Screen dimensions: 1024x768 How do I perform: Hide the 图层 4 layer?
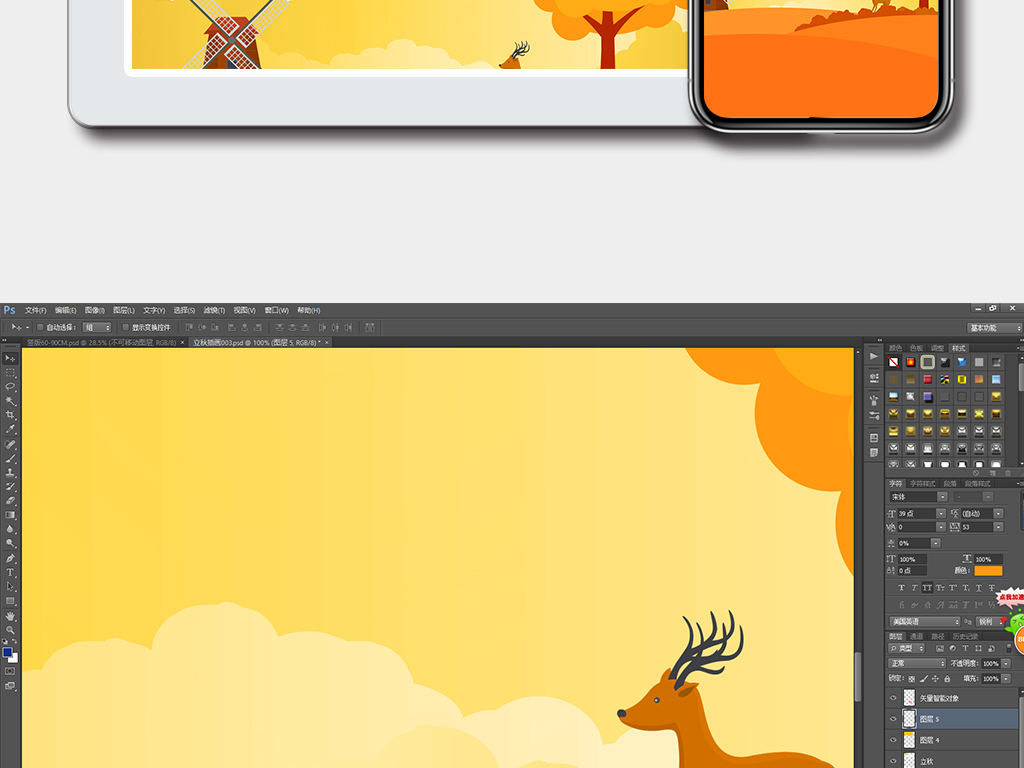pyautogui.click(x=893, y=740)
